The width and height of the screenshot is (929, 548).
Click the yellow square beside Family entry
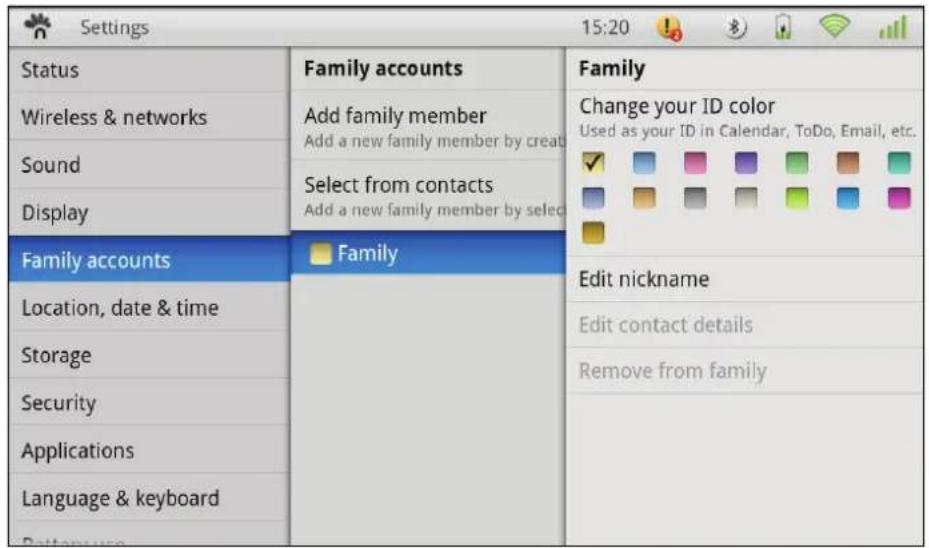pyautogui.click(x=321, y=254)
